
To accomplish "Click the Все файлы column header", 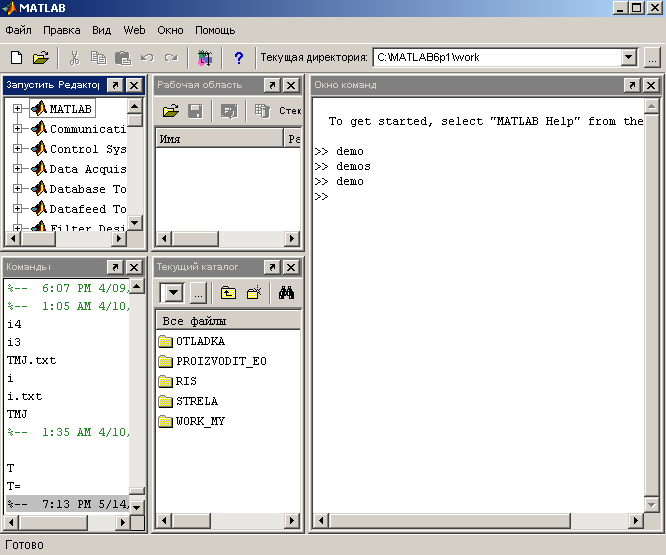I will (229, 321).
